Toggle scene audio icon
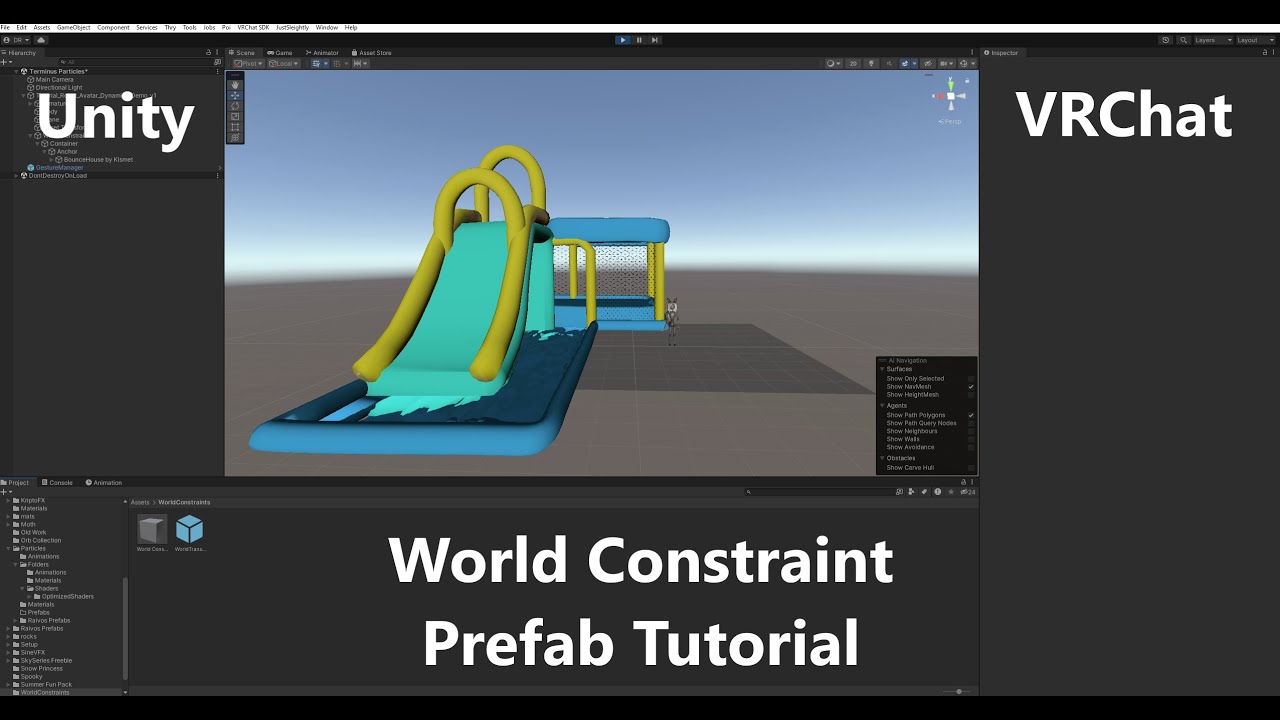Screen dimensions: 1280x720 click(889, 63)
